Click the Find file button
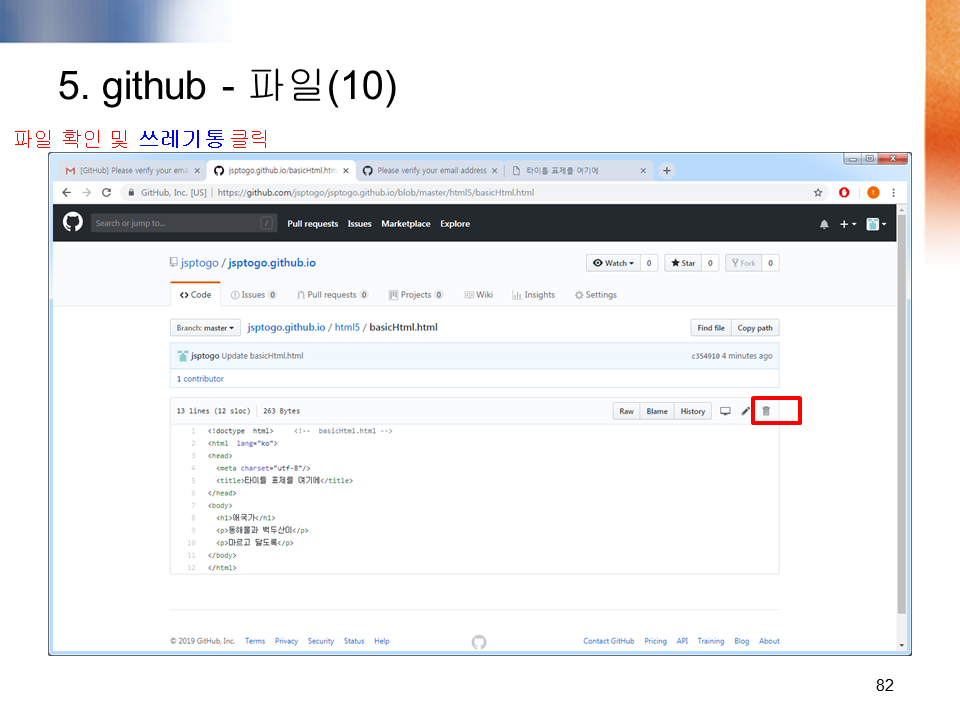 pos(711,328)
